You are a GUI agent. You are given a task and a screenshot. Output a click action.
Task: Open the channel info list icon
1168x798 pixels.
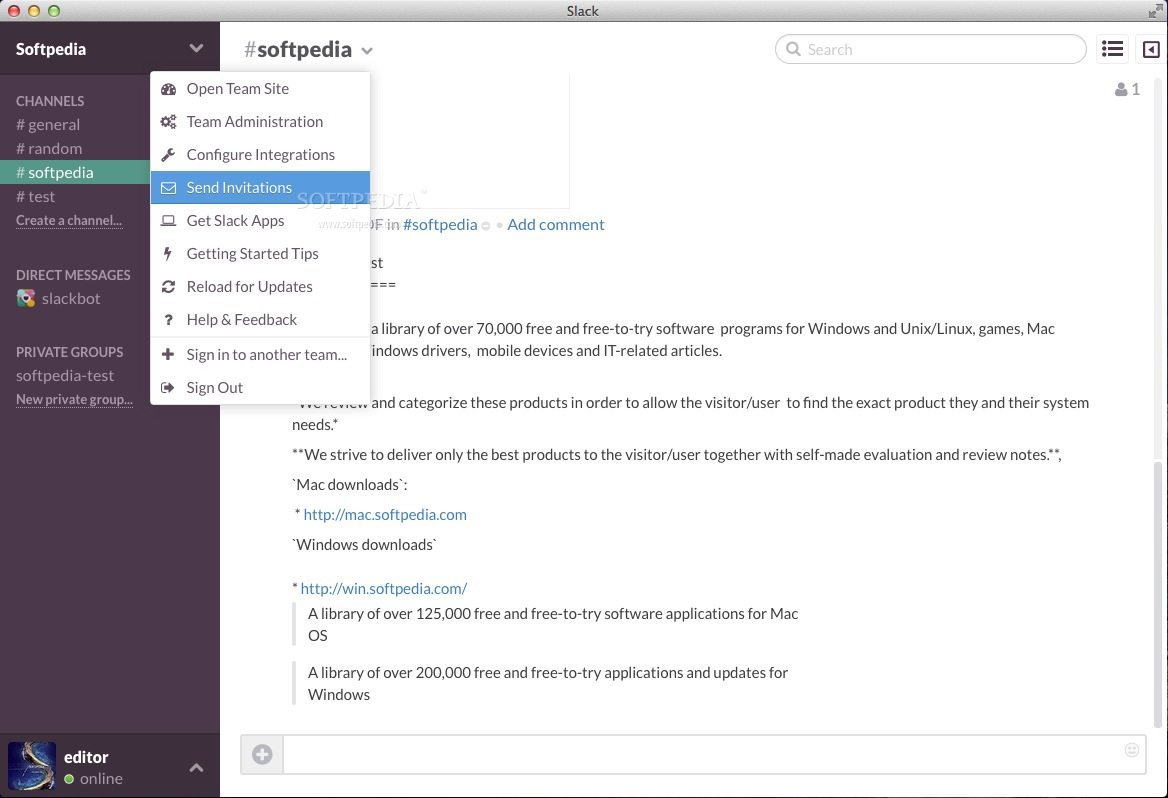tap(1112, 49)
